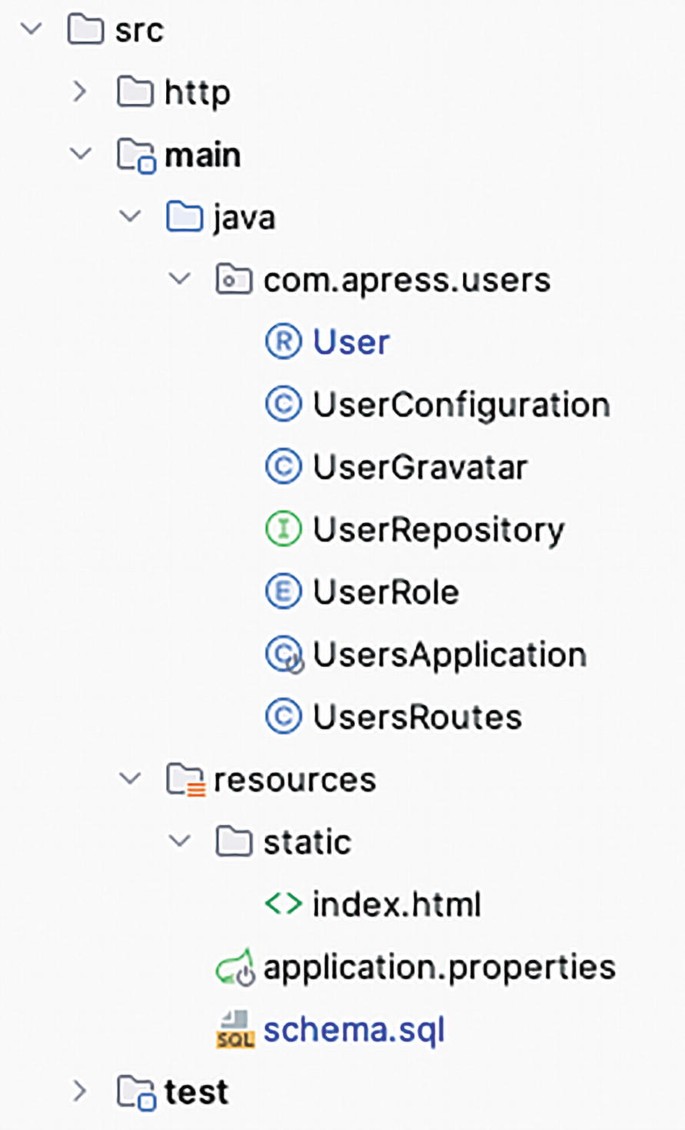Collapse the resources folder
Viewport: 685px width, 1130px height.
click(x=130, y=780)
